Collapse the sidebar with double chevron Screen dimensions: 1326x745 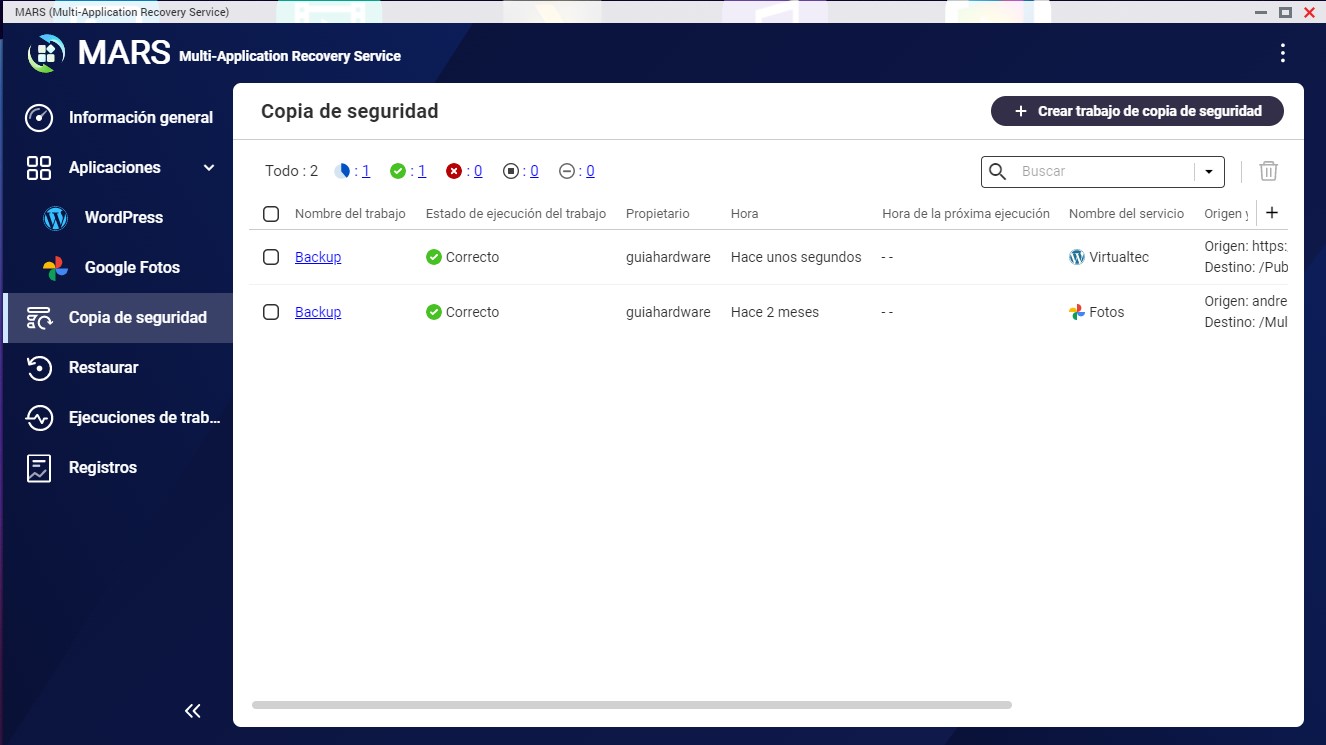(x=193, y=711)
